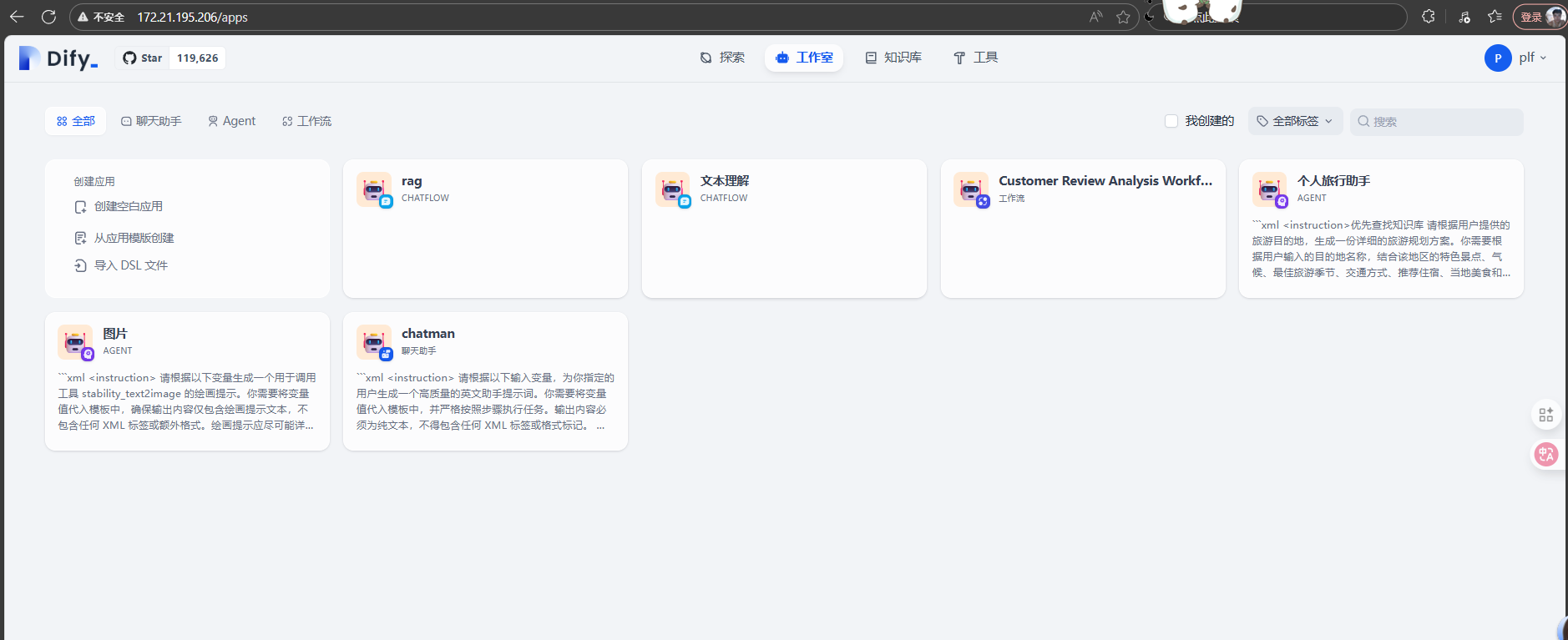Click 从应用模版创建
This screenshot has height=640, width=1568.
pos(134,238)
